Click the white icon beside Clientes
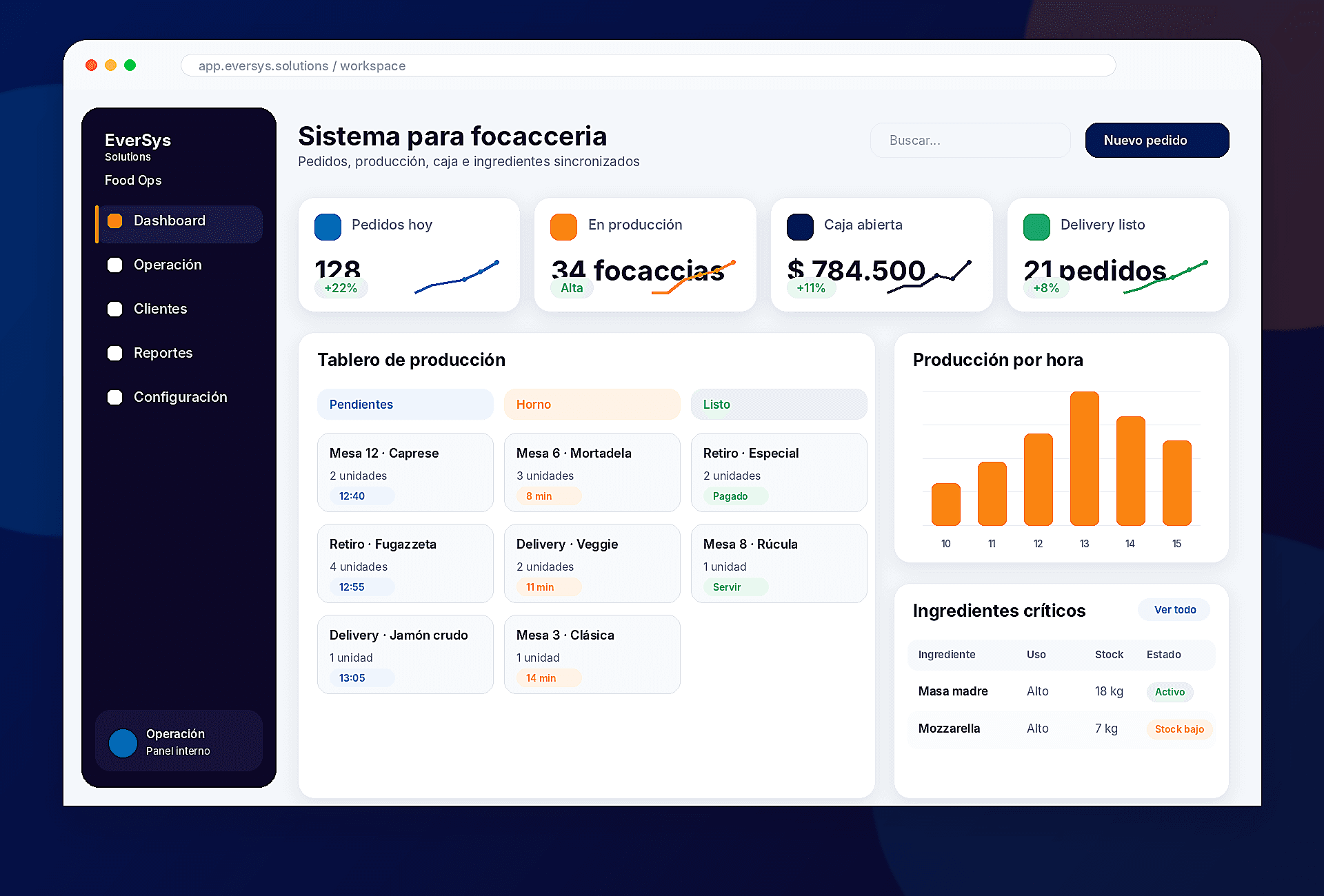Screen dimensions: 1324x896 click(x=115, y=309)
